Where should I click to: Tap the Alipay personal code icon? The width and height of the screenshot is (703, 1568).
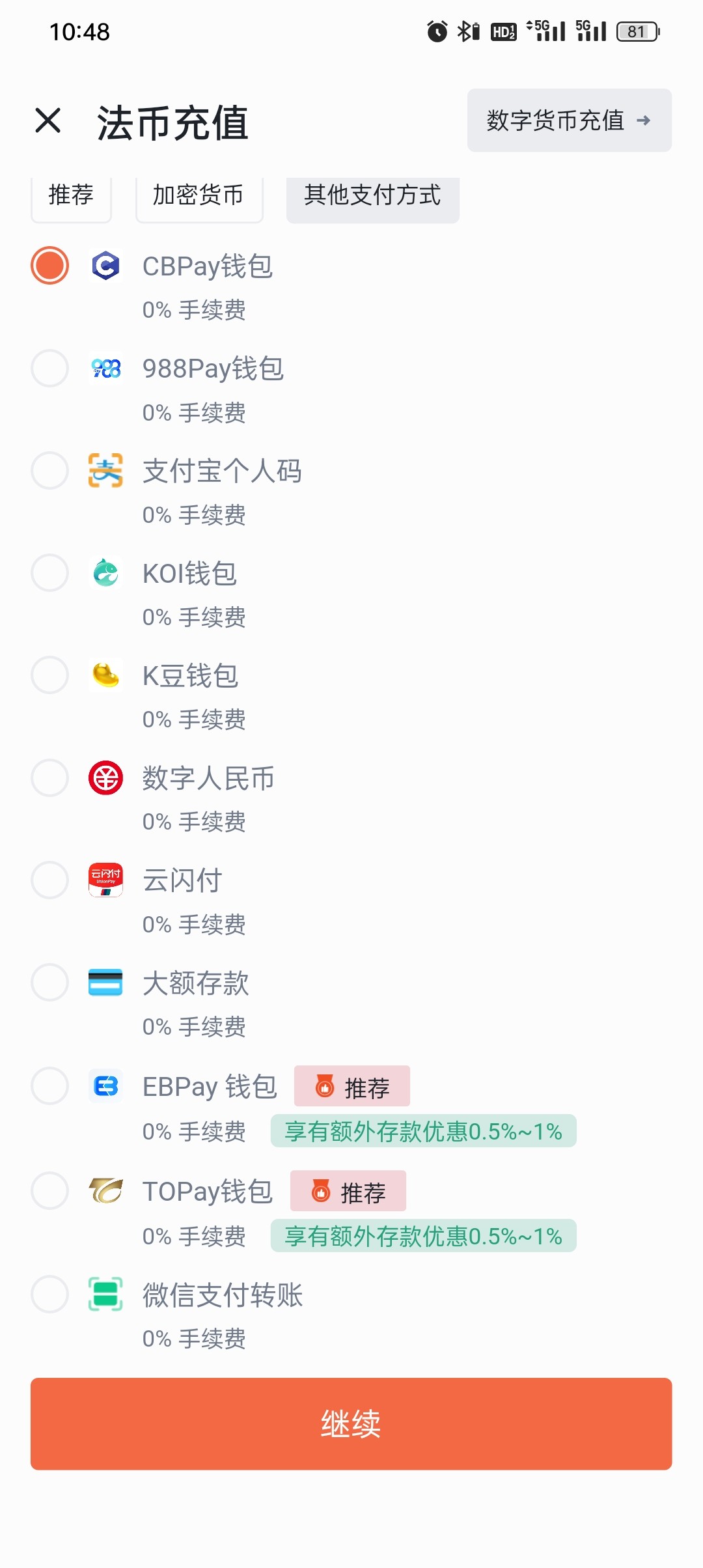tap(105, 471)
